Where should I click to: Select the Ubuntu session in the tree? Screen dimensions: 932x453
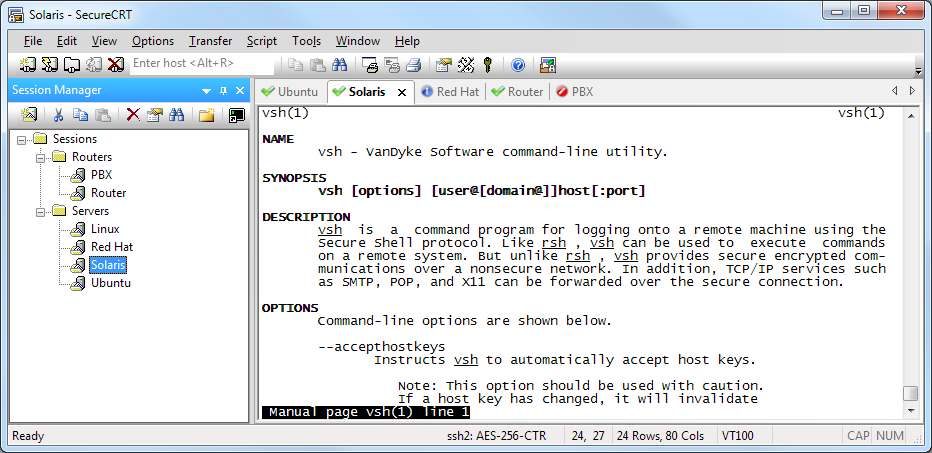[111, 283]
